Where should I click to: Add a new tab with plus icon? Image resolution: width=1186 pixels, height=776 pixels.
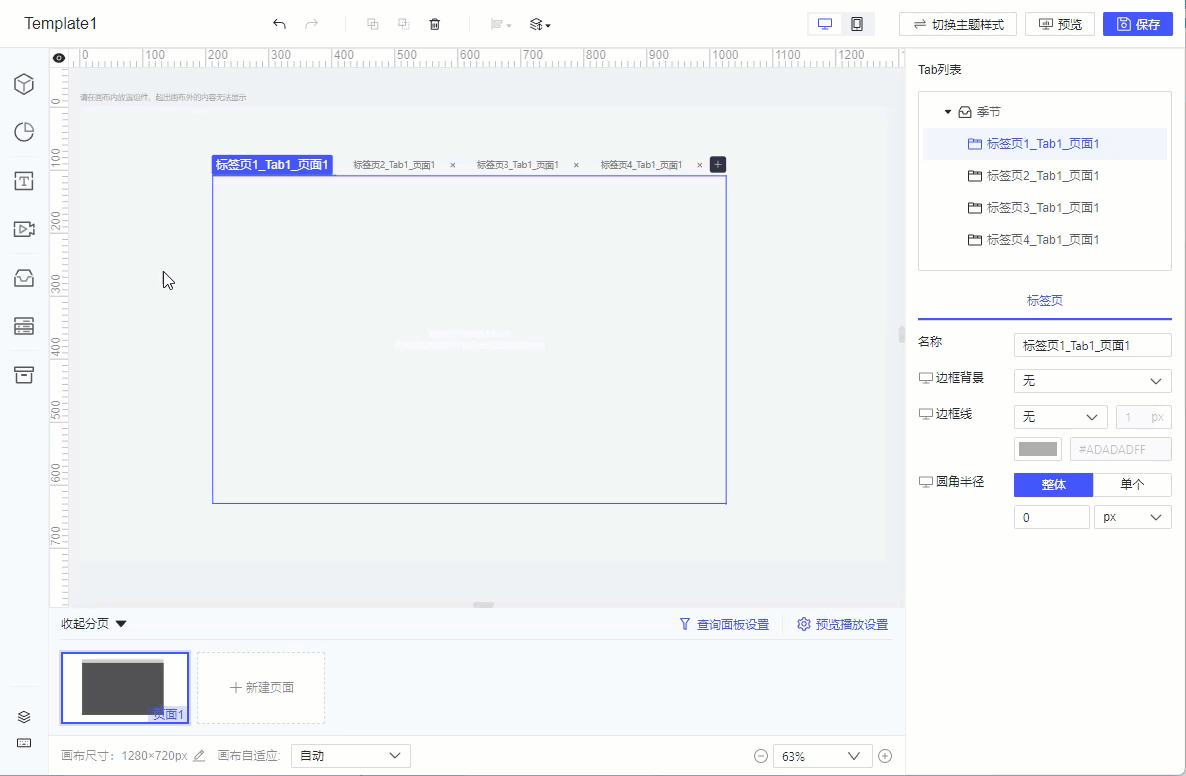pos(717,165)
